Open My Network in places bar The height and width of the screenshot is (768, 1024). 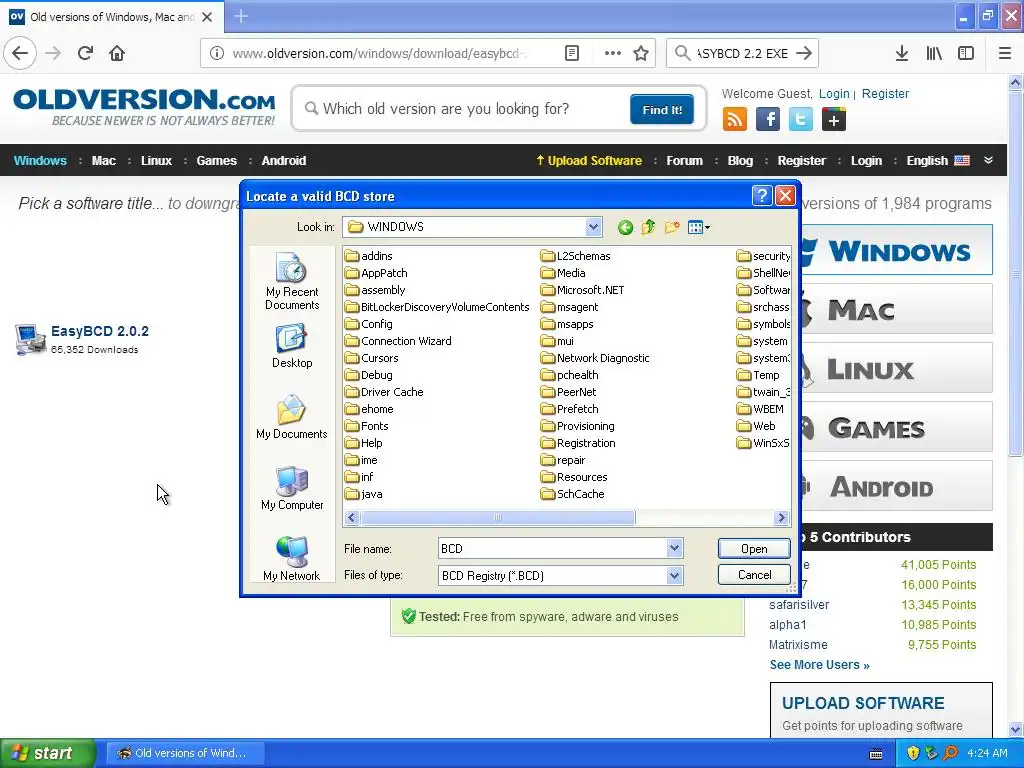292,559
